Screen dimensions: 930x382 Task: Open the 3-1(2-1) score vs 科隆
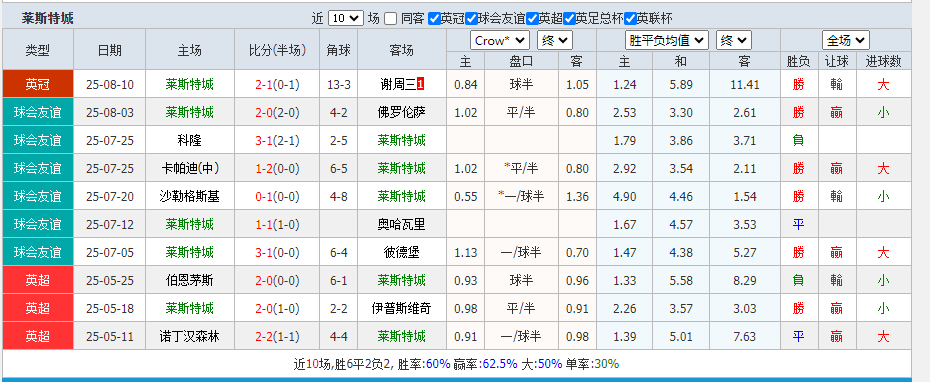278,141
